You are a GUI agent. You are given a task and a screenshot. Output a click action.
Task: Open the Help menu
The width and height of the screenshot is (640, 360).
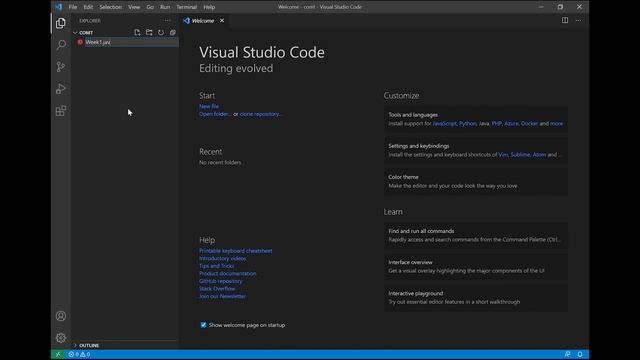pyautogui.click(x=209, y=7)
